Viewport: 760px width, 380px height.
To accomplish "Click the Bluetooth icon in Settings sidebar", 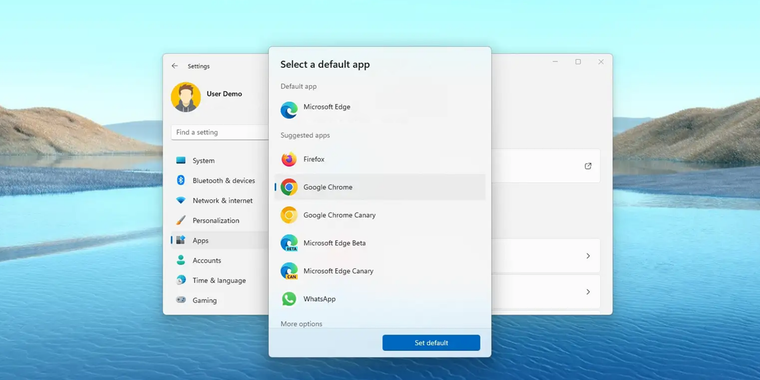I will point(181,180).
